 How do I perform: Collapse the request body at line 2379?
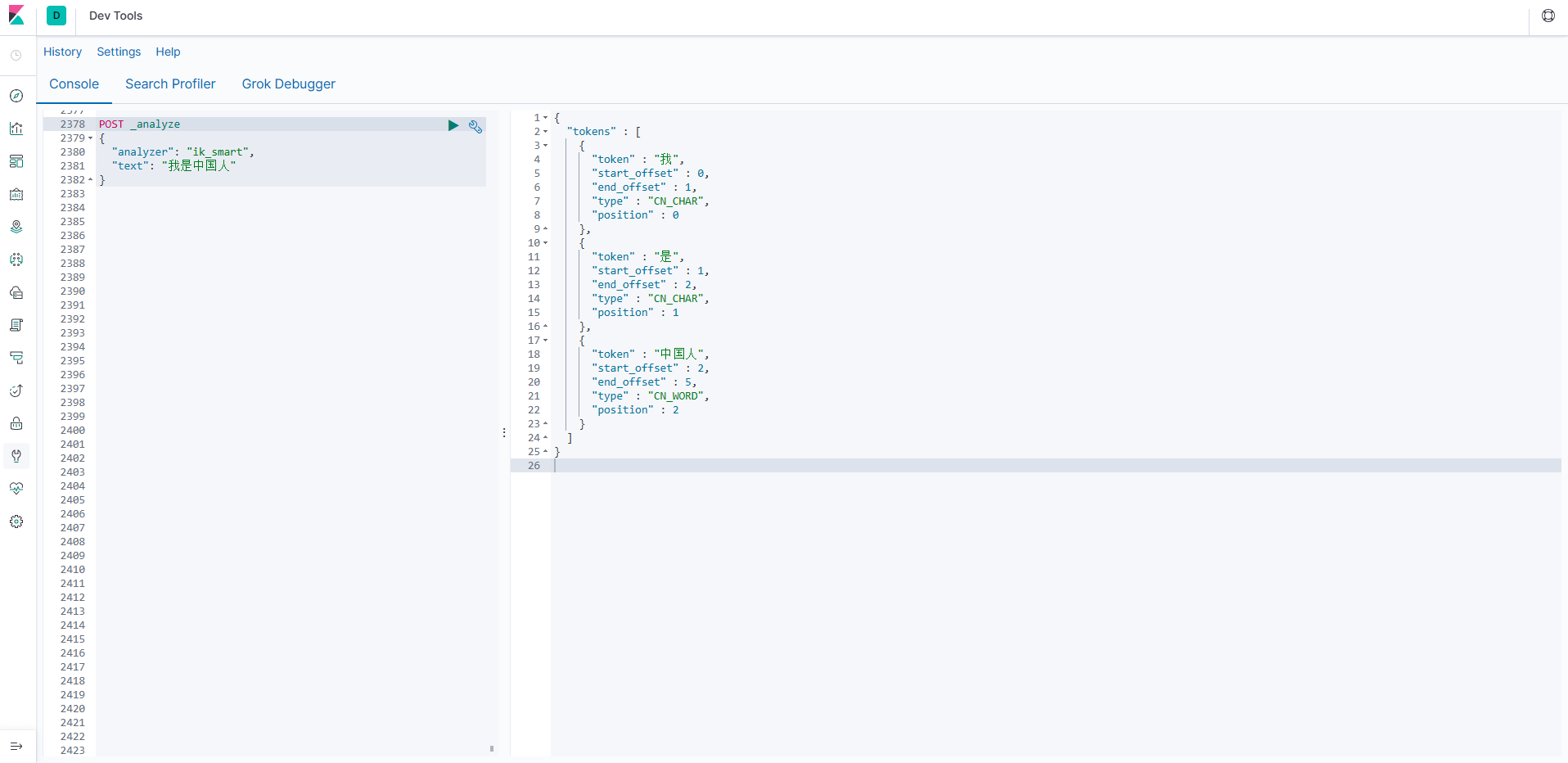point(90,138)
